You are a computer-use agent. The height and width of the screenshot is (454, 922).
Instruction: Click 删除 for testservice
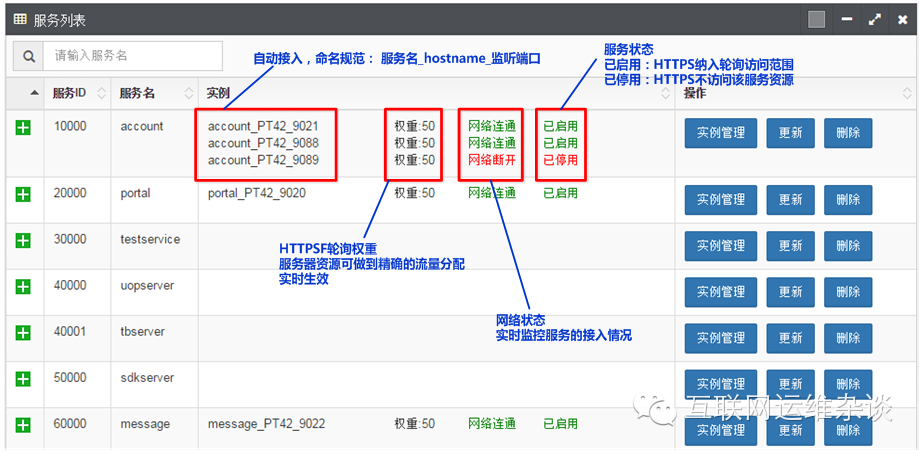[848, 246]
